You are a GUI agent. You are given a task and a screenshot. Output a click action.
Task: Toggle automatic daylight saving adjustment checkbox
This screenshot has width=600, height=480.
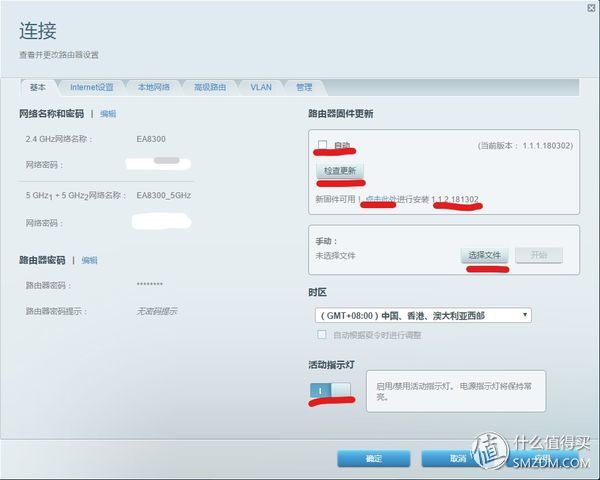click(x=322, y=335)
